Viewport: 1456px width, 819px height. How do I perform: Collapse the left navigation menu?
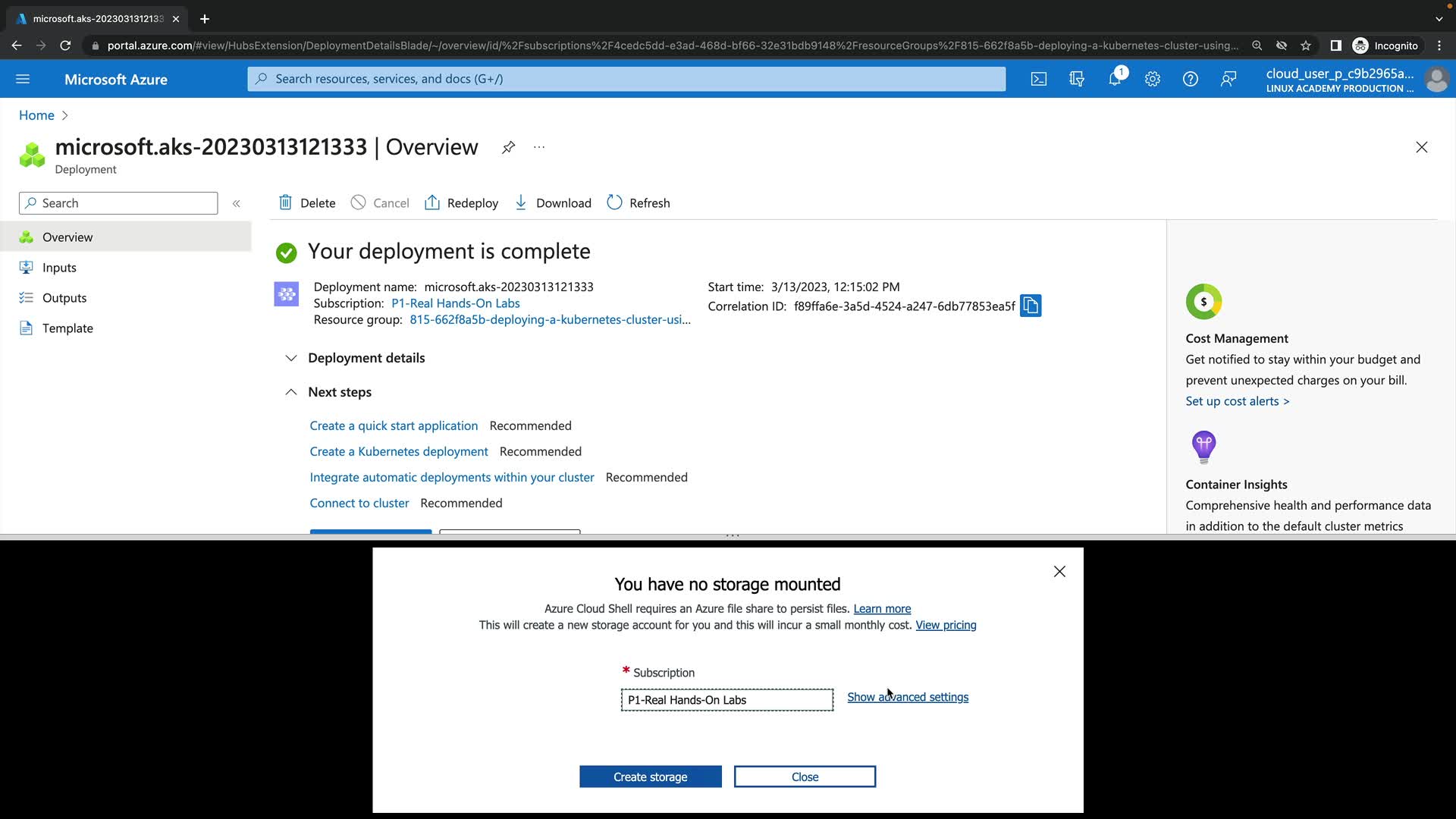click(236, 203)
